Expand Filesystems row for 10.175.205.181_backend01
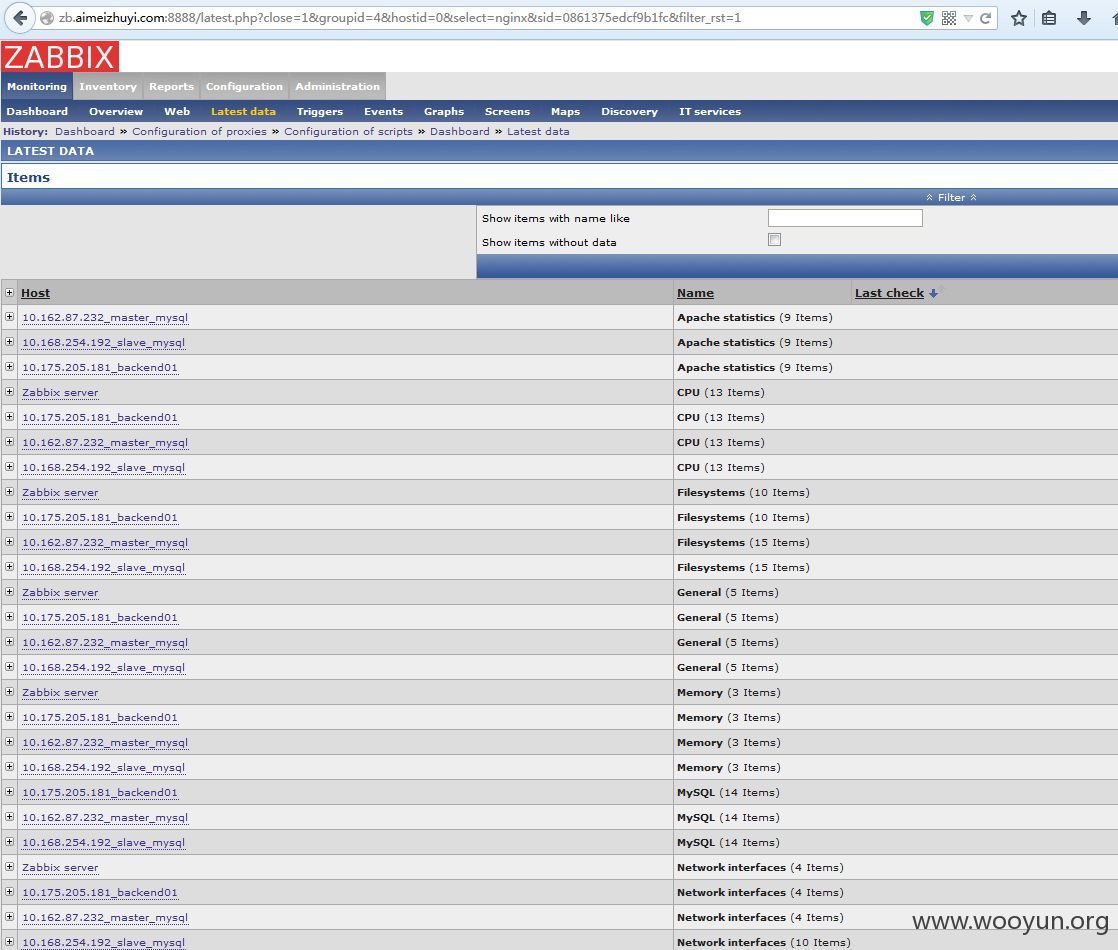This screenshot has height=950, width=1118. (x=9, y=516)
